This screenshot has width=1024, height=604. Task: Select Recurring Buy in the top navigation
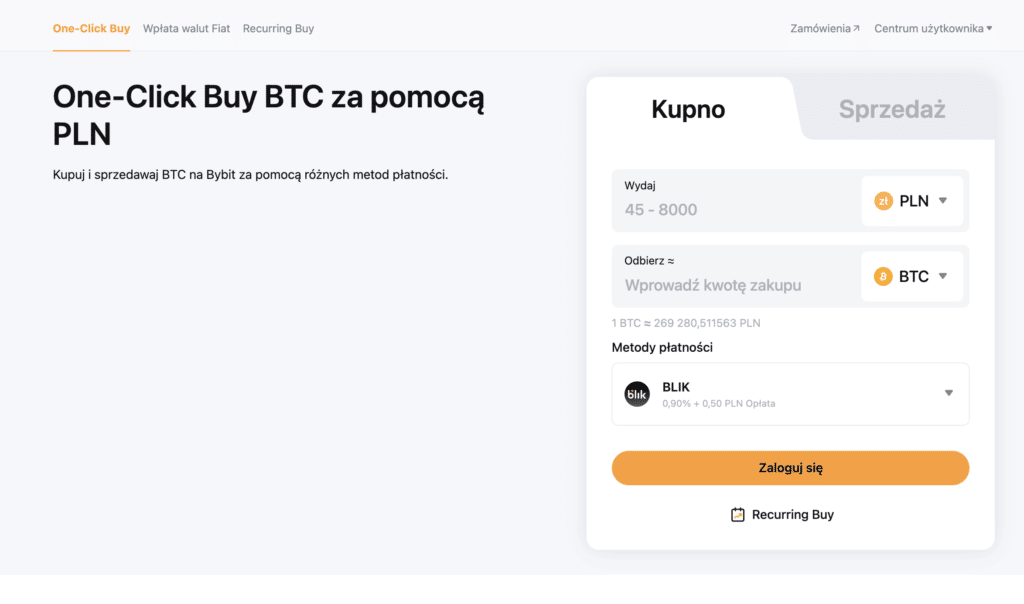(x=278, y=28)
